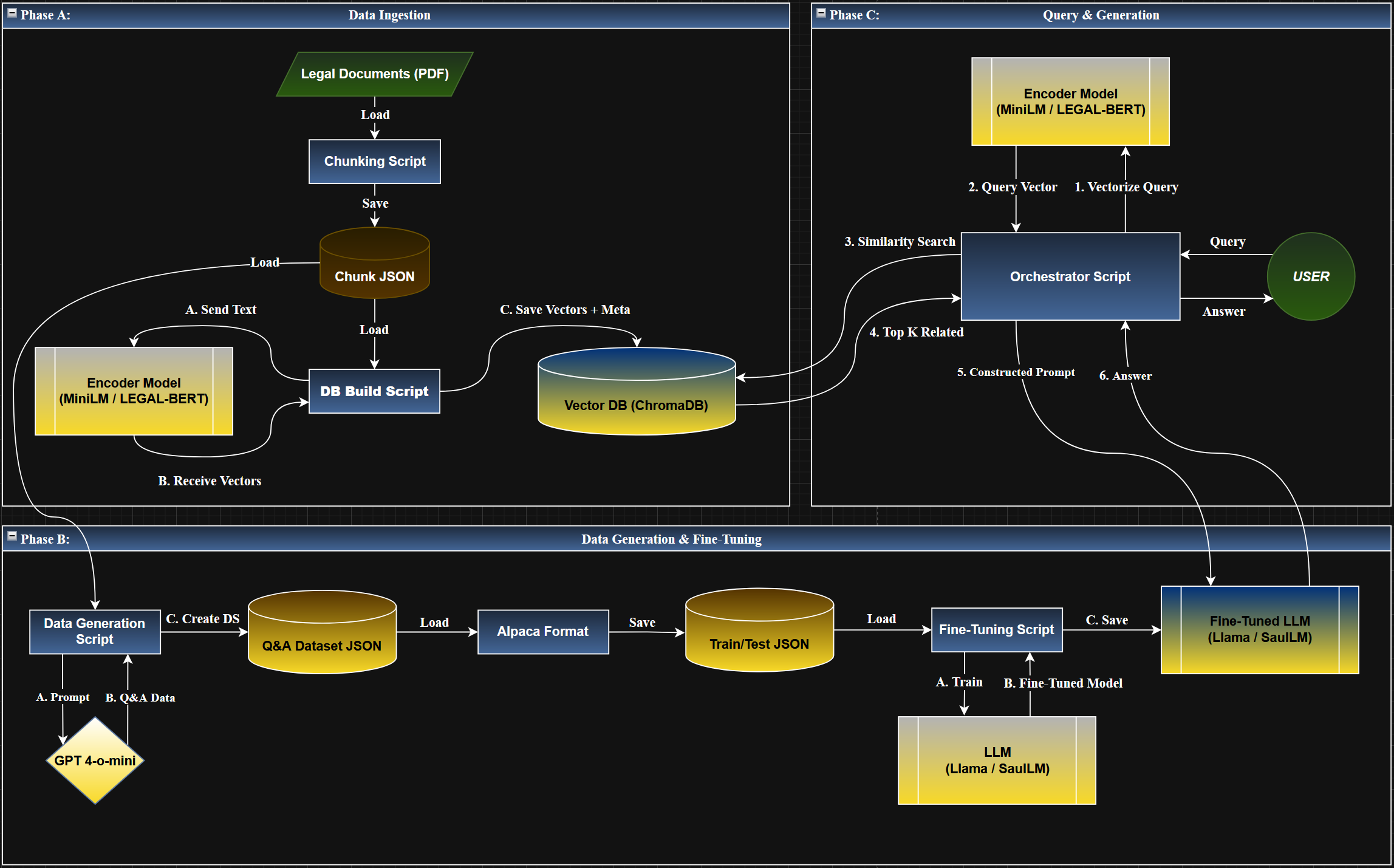The width and height of the screenshot is (1394, 868).
Task: Select the Chunk JSON cylinder
Action: tap(375, 263)
